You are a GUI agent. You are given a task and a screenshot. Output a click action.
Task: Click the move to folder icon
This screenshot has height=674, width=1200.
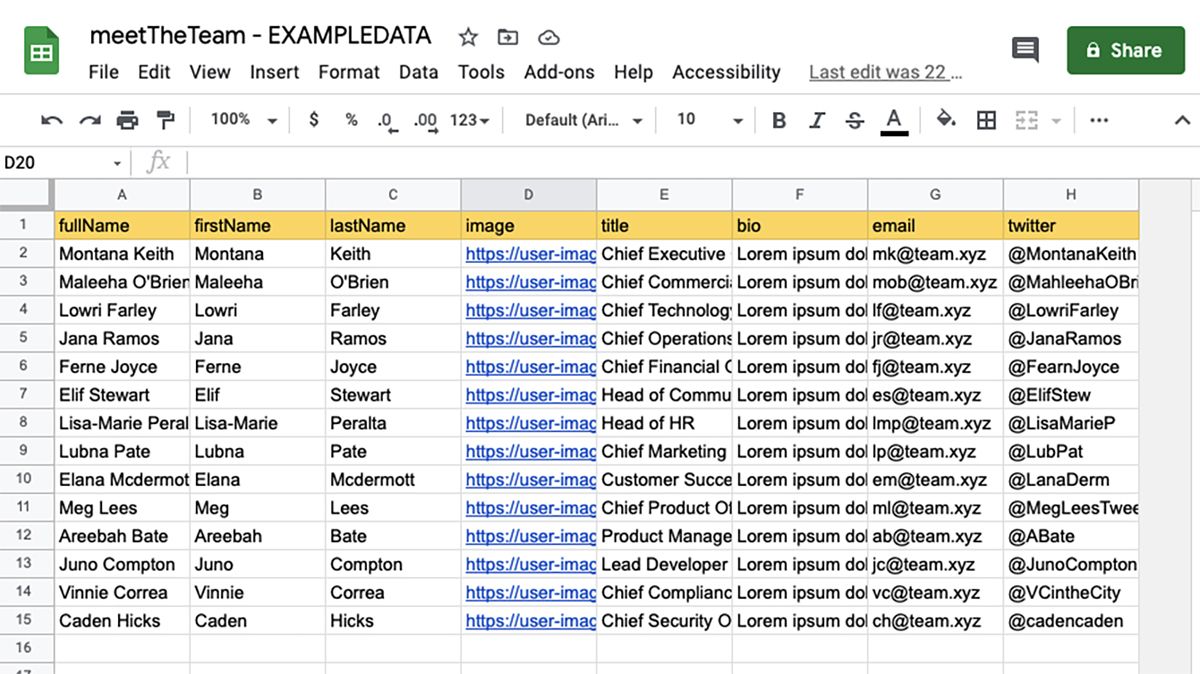click(508, 38)
